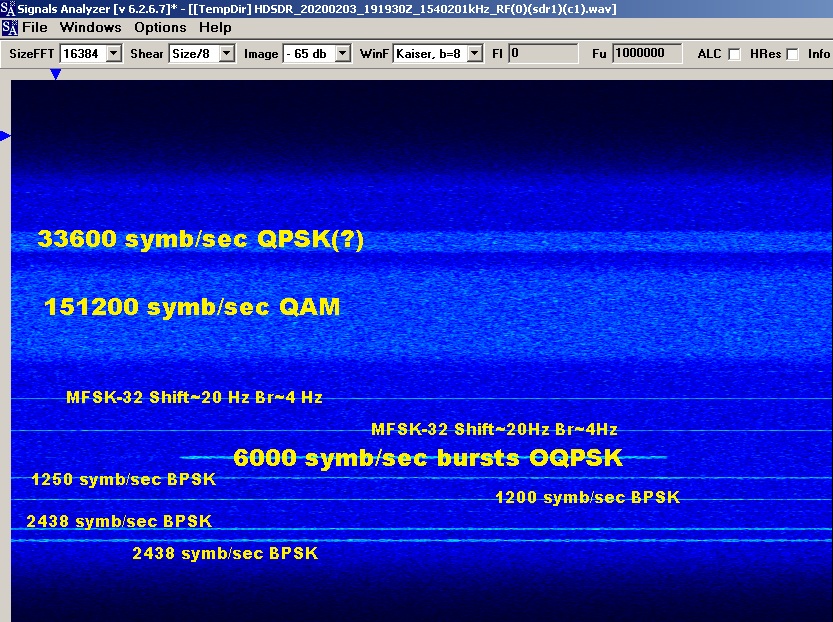Click the Signals Analyzer app icon in menu bar
This screenshot has height=622, width=833.
(x=10, y=28)
